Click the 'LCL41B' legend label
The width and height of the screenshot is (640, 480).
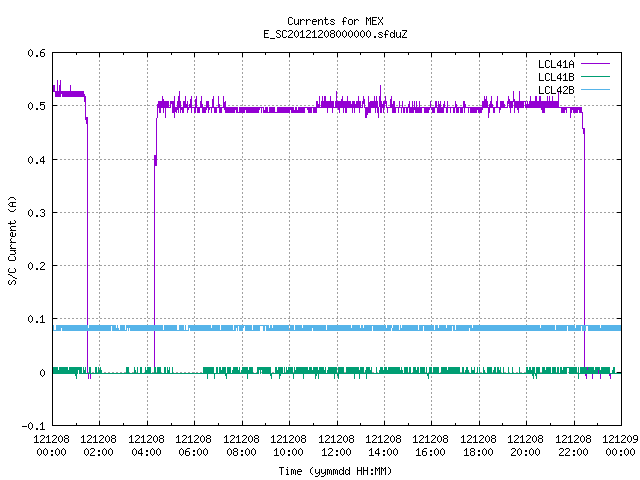556,77
